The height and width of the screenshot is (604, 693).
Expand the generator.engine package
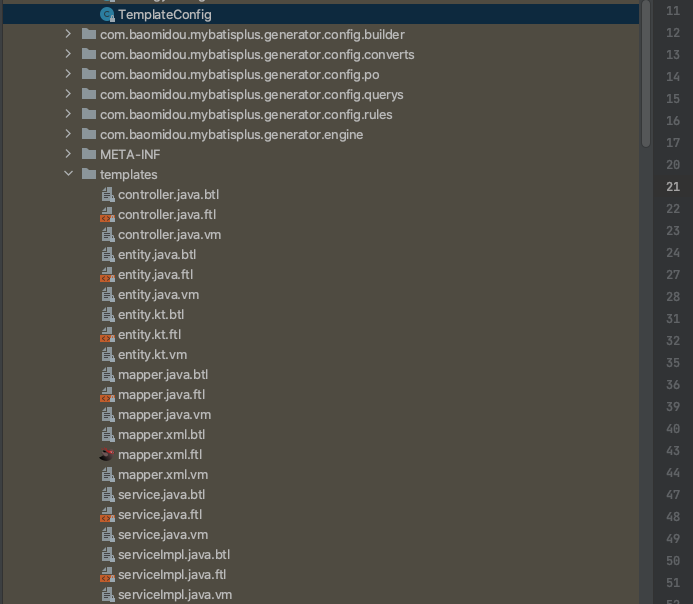[68, 134]
